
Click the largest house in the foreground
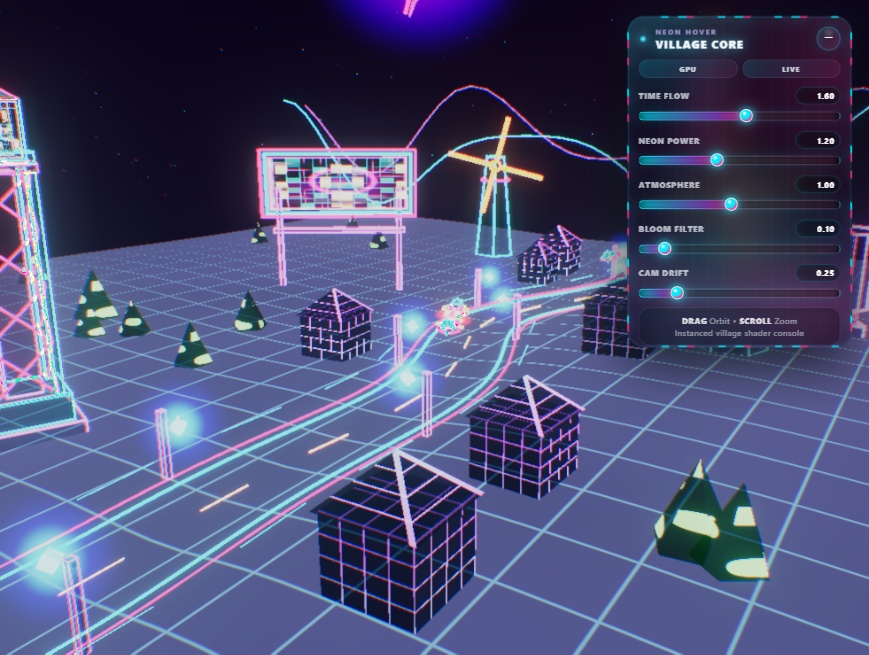(x=397, y=540)
